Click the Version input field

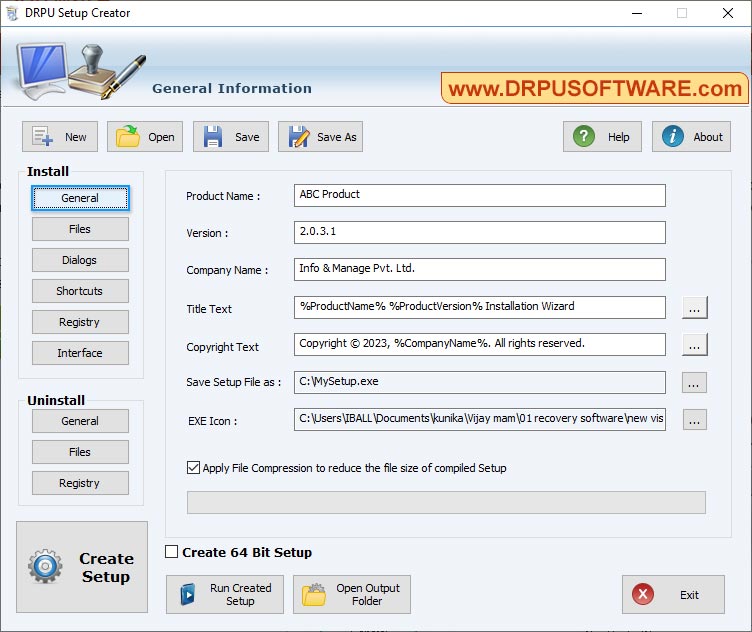[x=480, y=233]
